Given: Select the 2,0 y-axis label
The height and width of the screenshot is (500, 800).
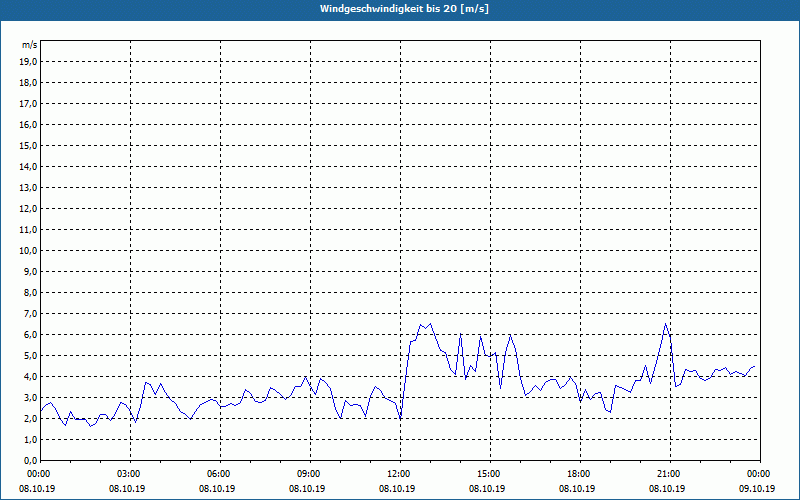Looking at the screenshot, I should point(31,418).
